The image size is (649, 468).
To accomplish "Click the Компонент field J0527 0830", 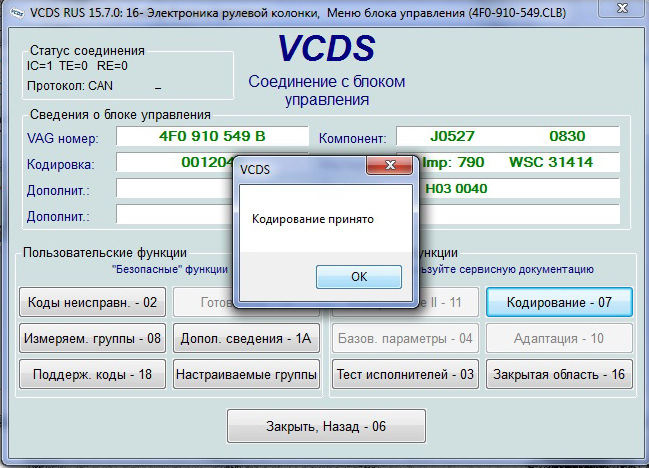I will click(x=508, y=136).
